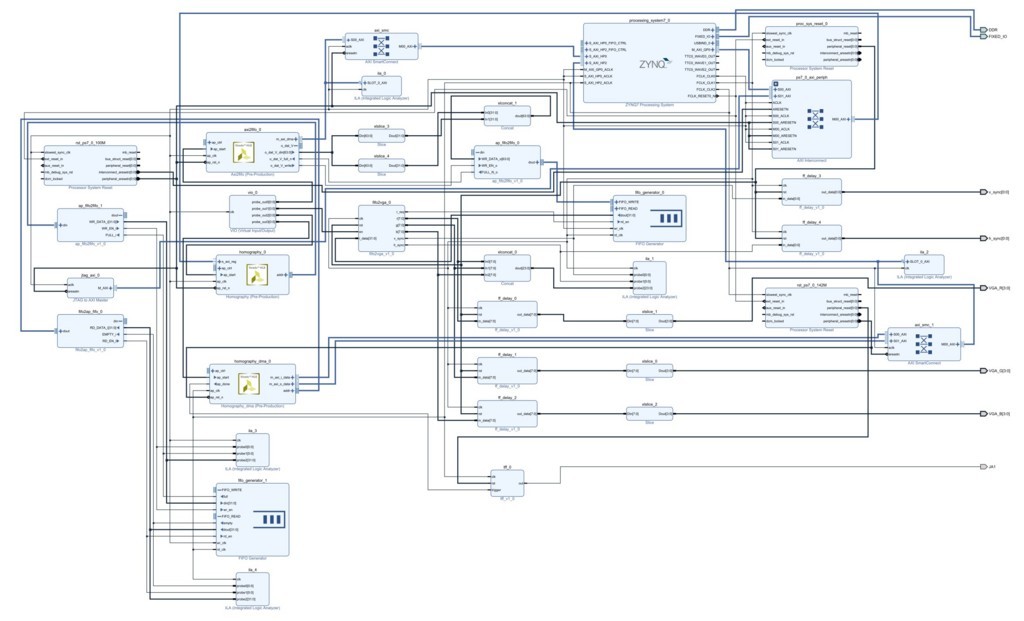Select the rst_ps7_0_100M reset block

click(x=90, y=166)
